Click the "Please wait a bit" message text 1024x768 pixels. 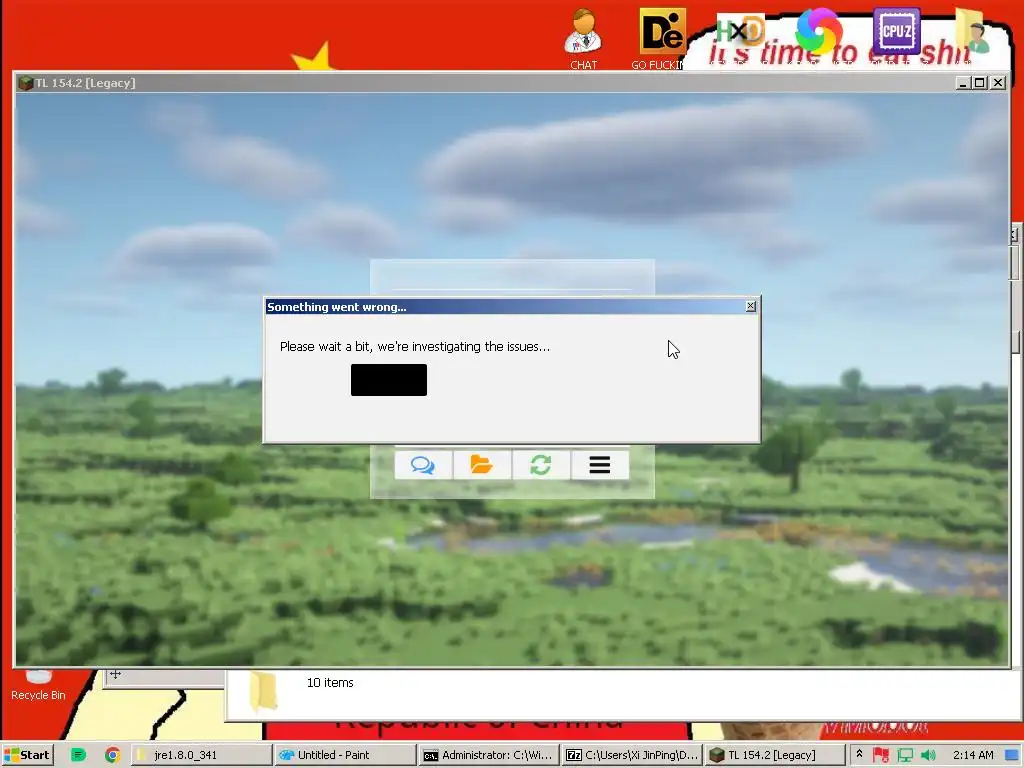point(415,347)
